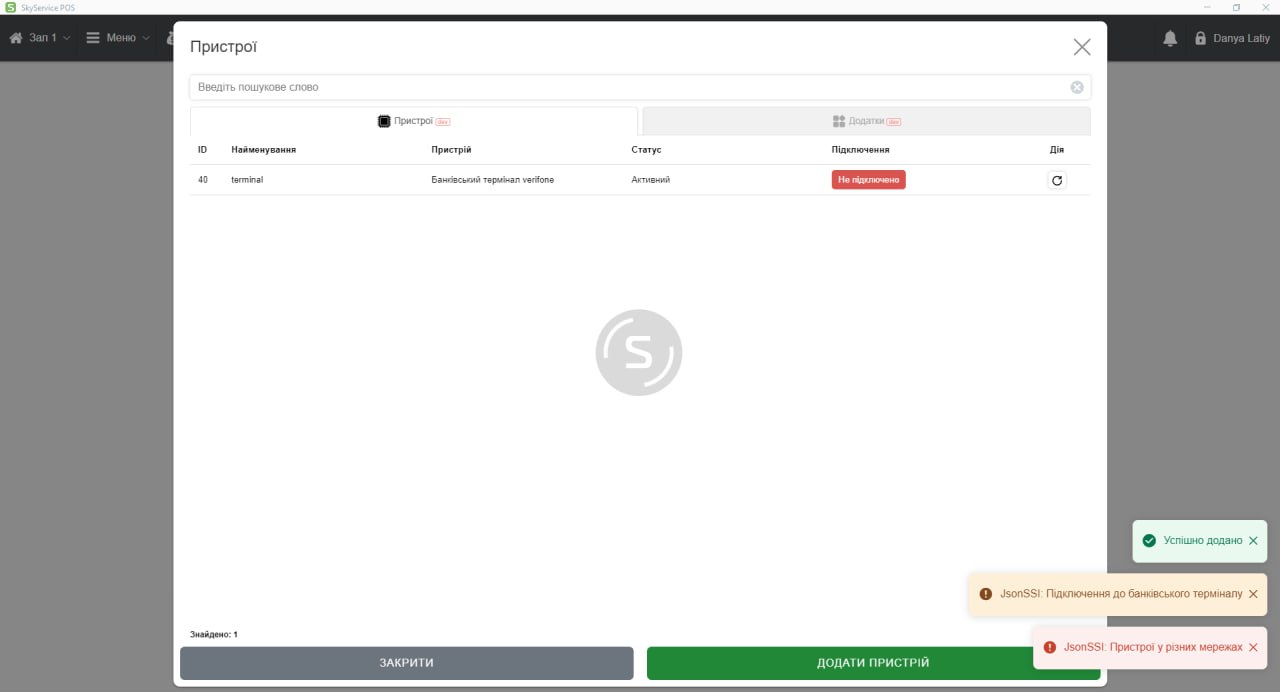1280x692 pixels.
Task: Dismiss the 'Підключення до банківського терміналу' warning
Action: pos(1253,594)
